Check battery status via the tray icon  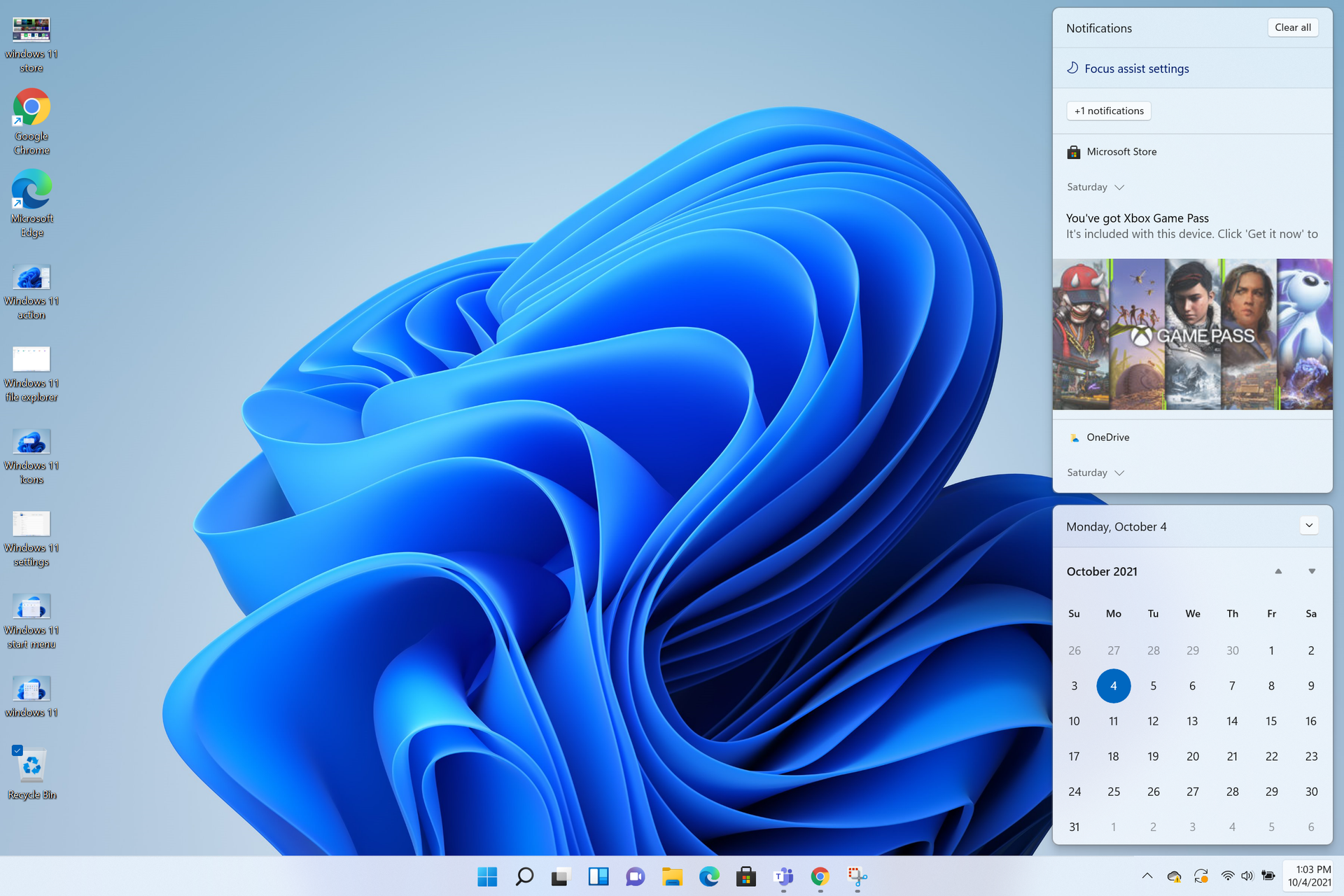click(1269, 876)
